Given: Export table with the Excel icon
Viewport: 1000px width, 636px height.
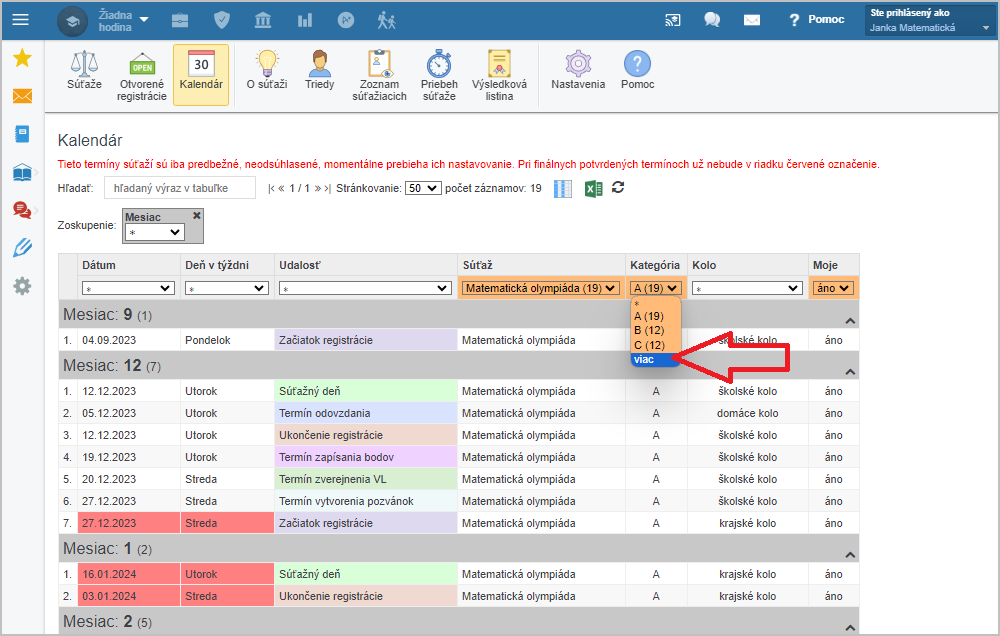Looking at the screenshot, I should coord(593,189).
